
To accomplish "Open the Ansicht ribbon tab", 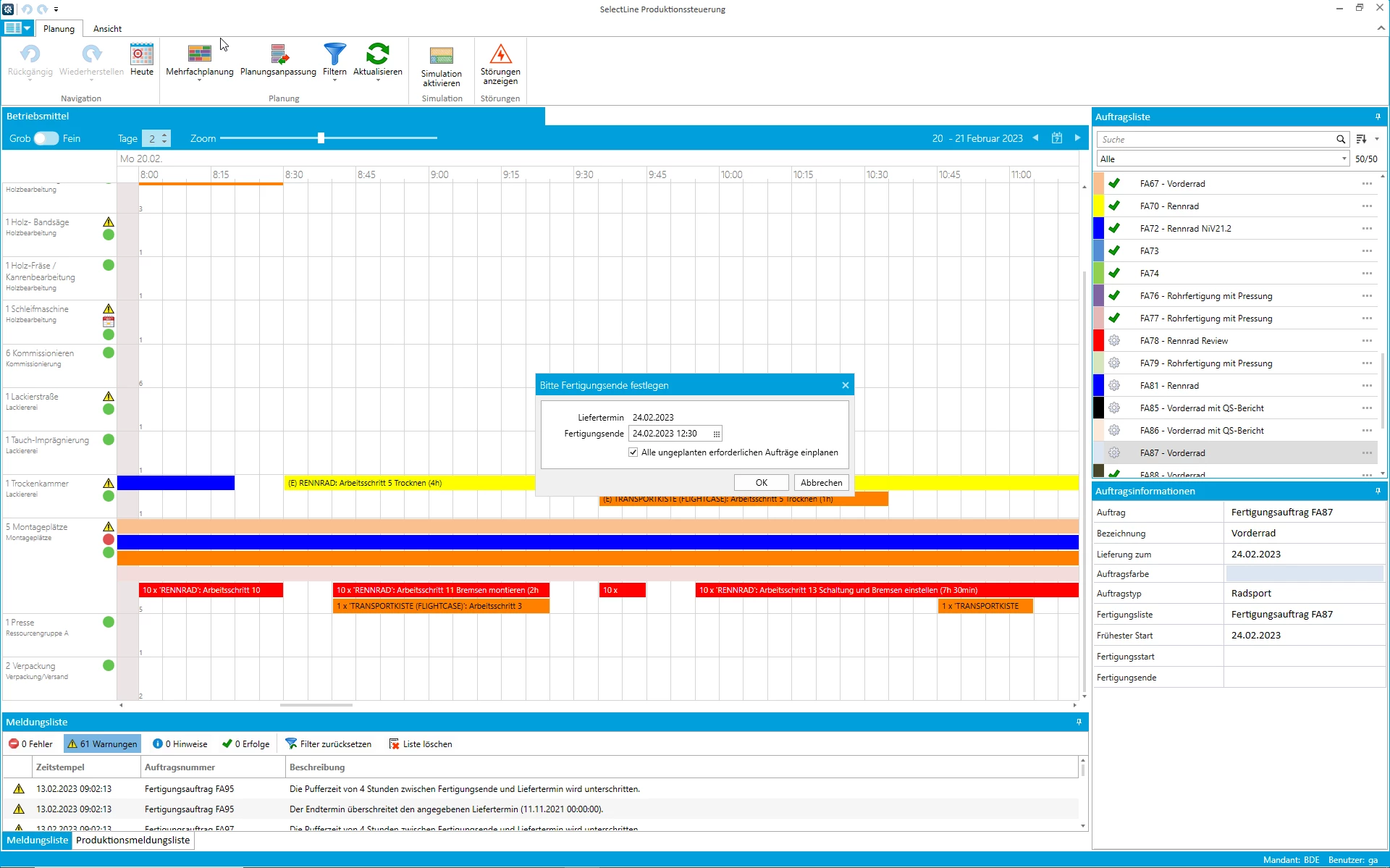I will pos(107,28).
